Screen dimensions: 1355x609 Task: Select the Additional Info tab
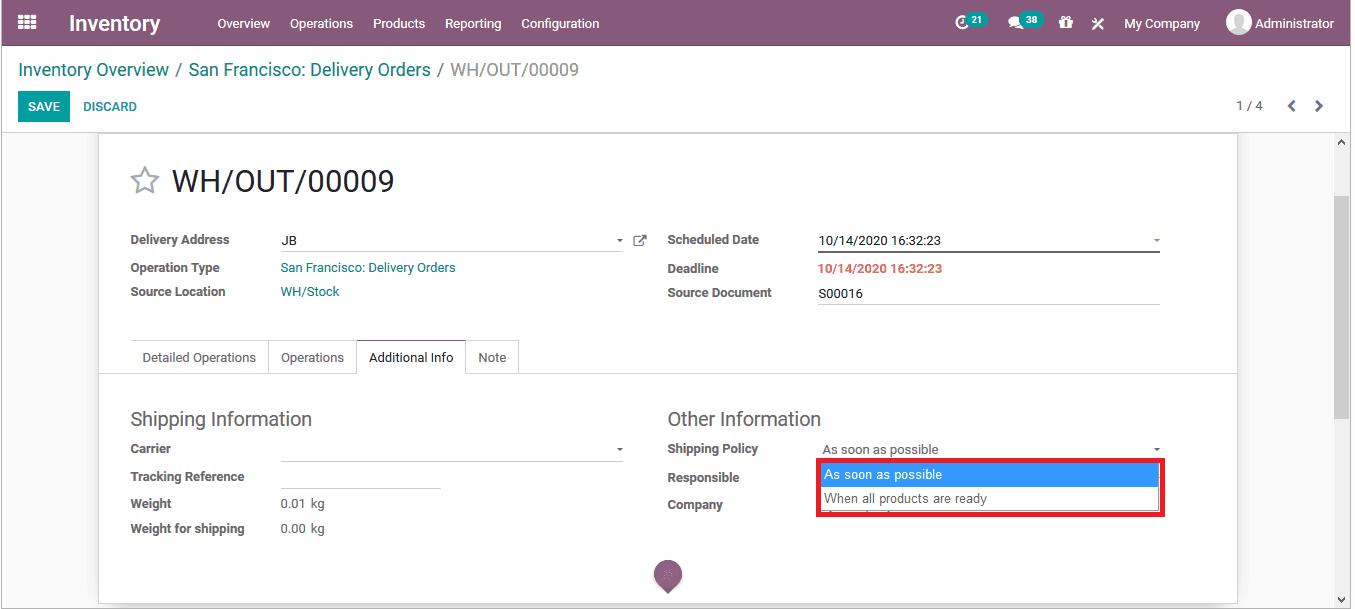[411, 357]
